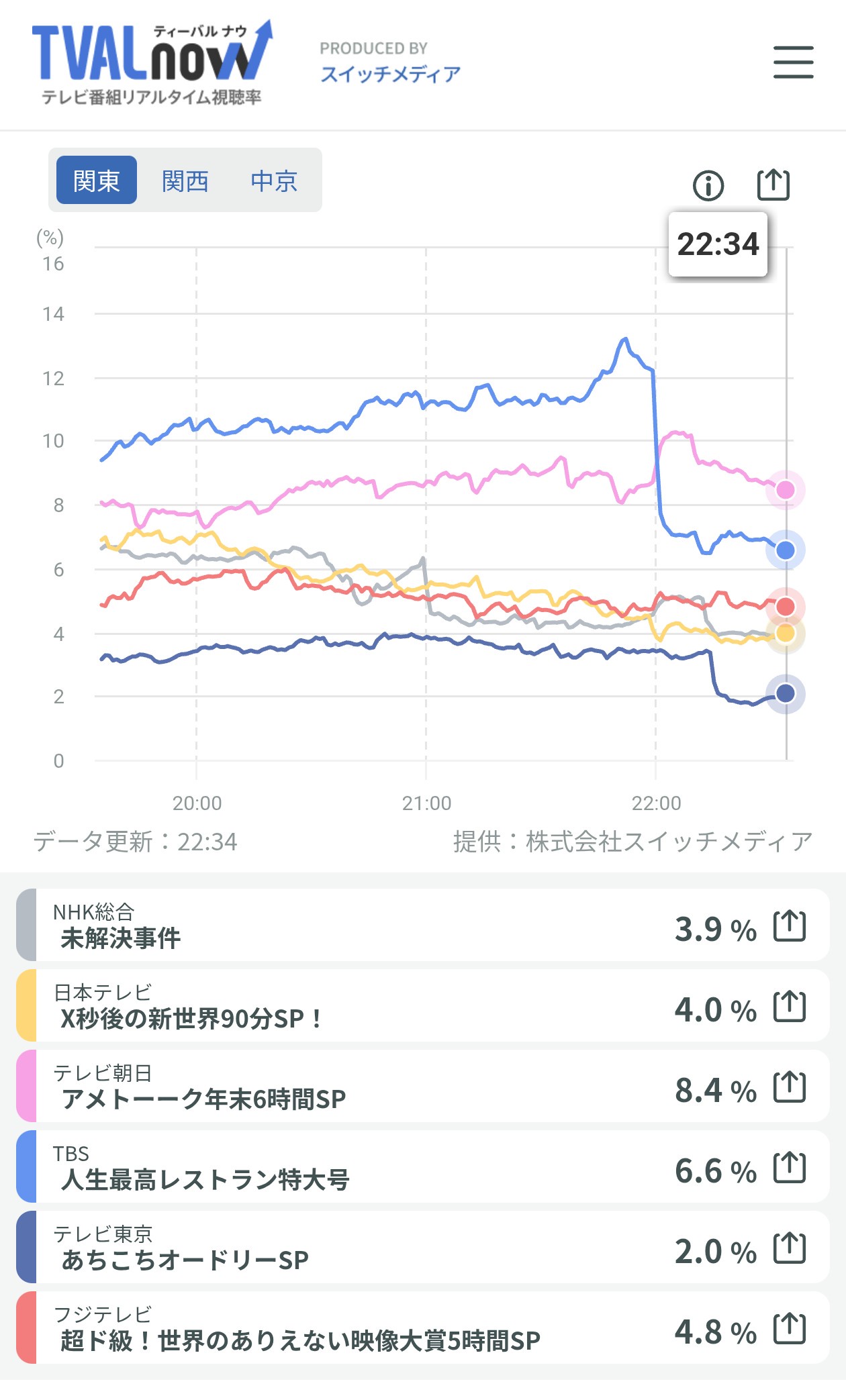Click the pink テレビ朝日 data point

[x=785, y=490]
